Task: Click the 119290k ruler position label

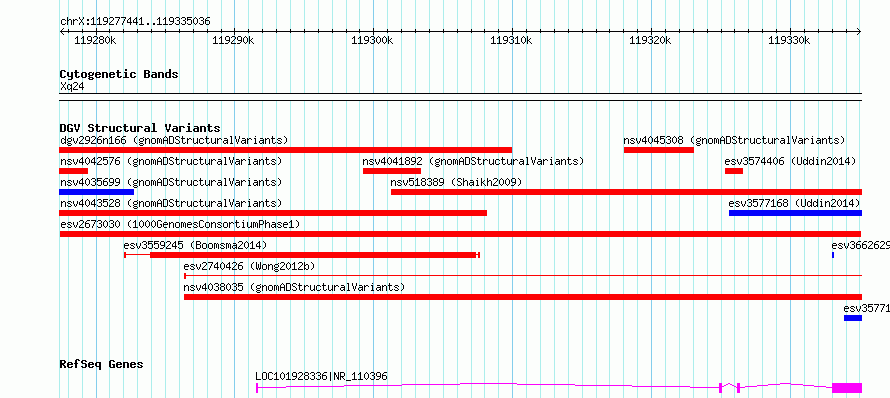Action: click(233, 40)
